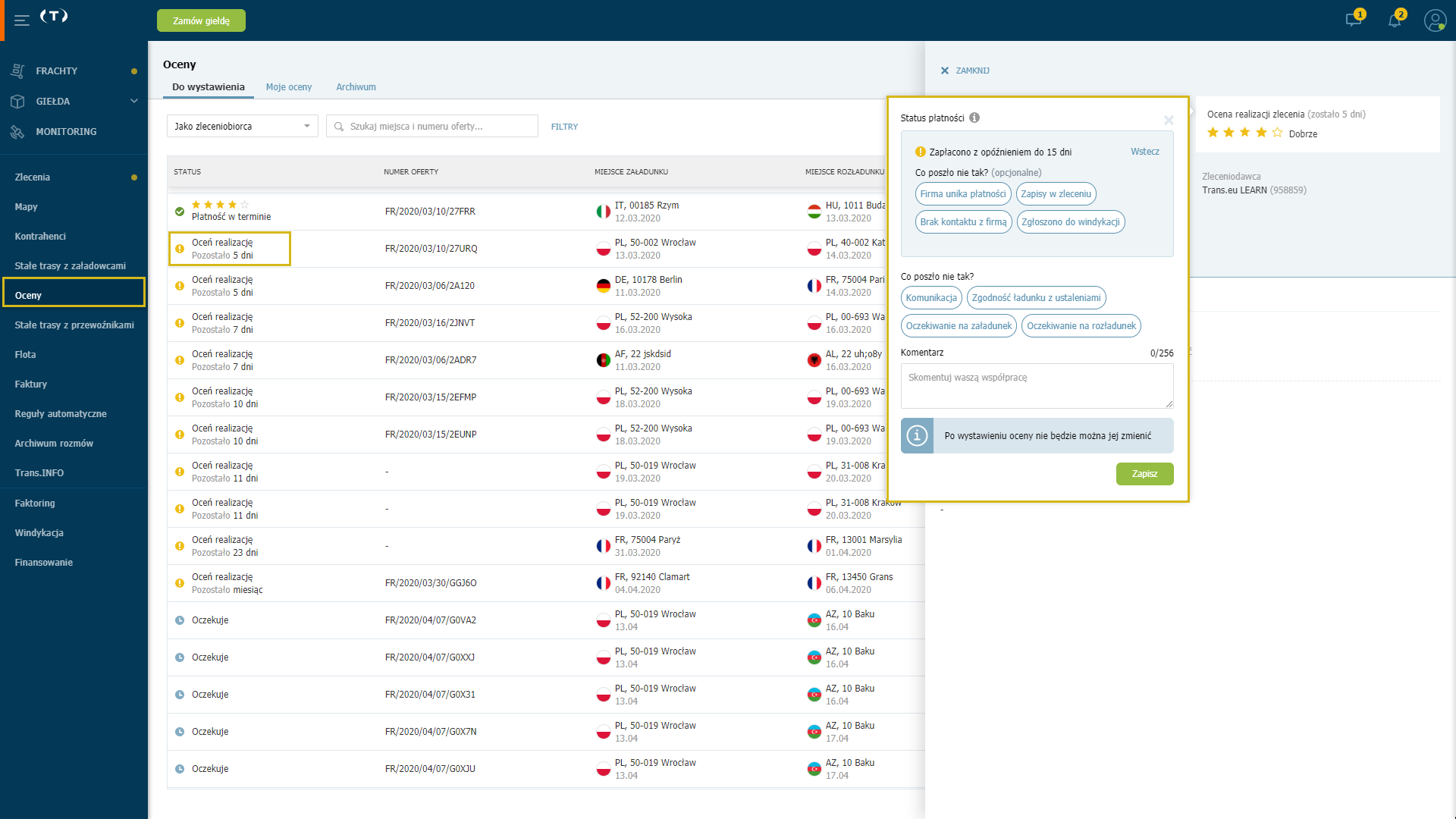Click the MIEJSCE ZAŁADUNKU column header
Viewport: 1456px width, 819px height.
[x=631, y=172]
